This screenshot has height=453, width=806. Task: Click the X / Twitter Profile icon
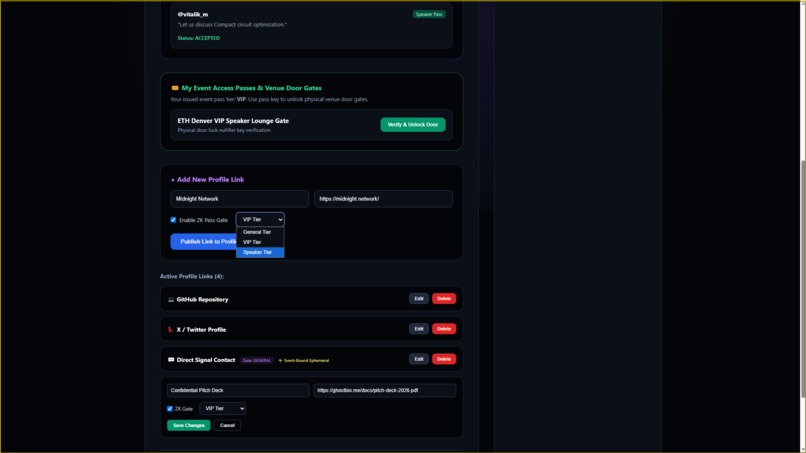[171, 330]
